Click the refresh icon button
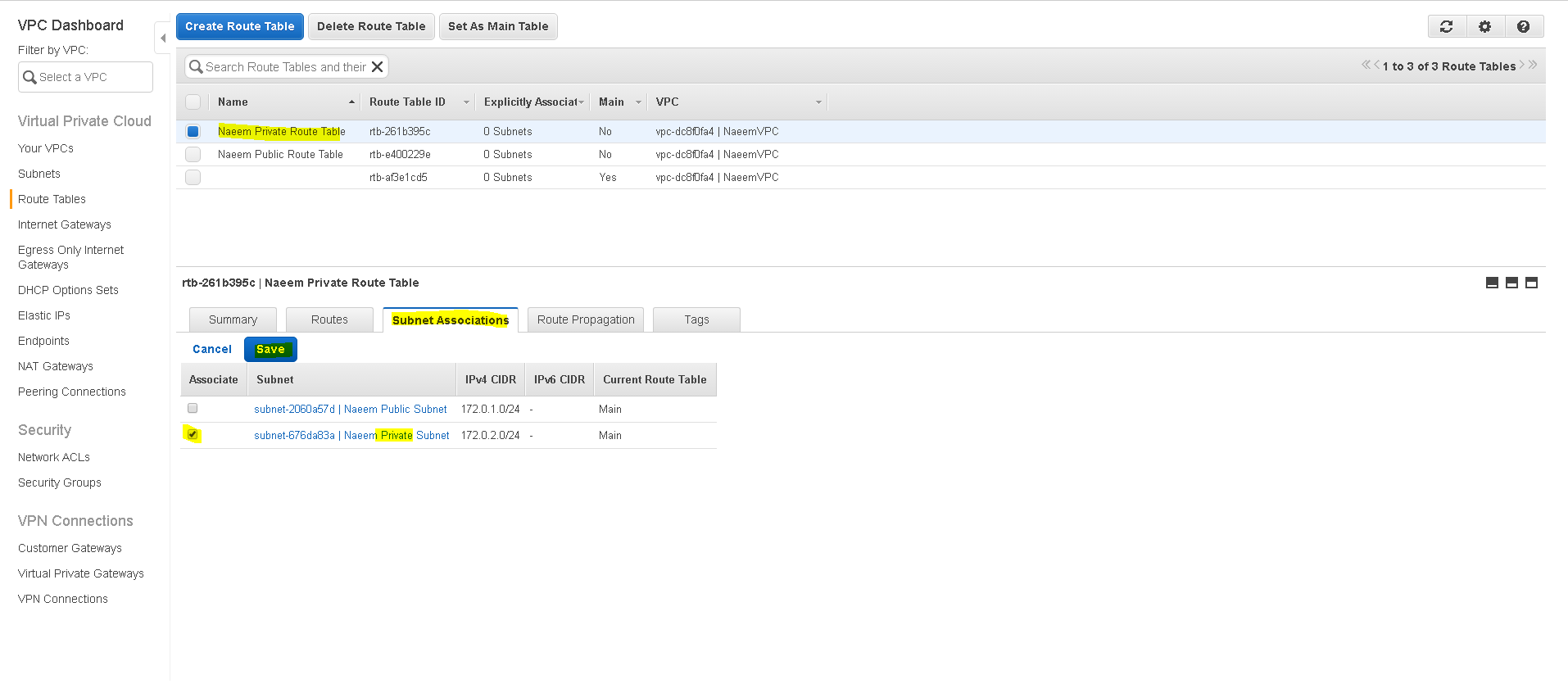Image resolution: width=1568 pixels, height=684 pixels. tap(1447, 26)
